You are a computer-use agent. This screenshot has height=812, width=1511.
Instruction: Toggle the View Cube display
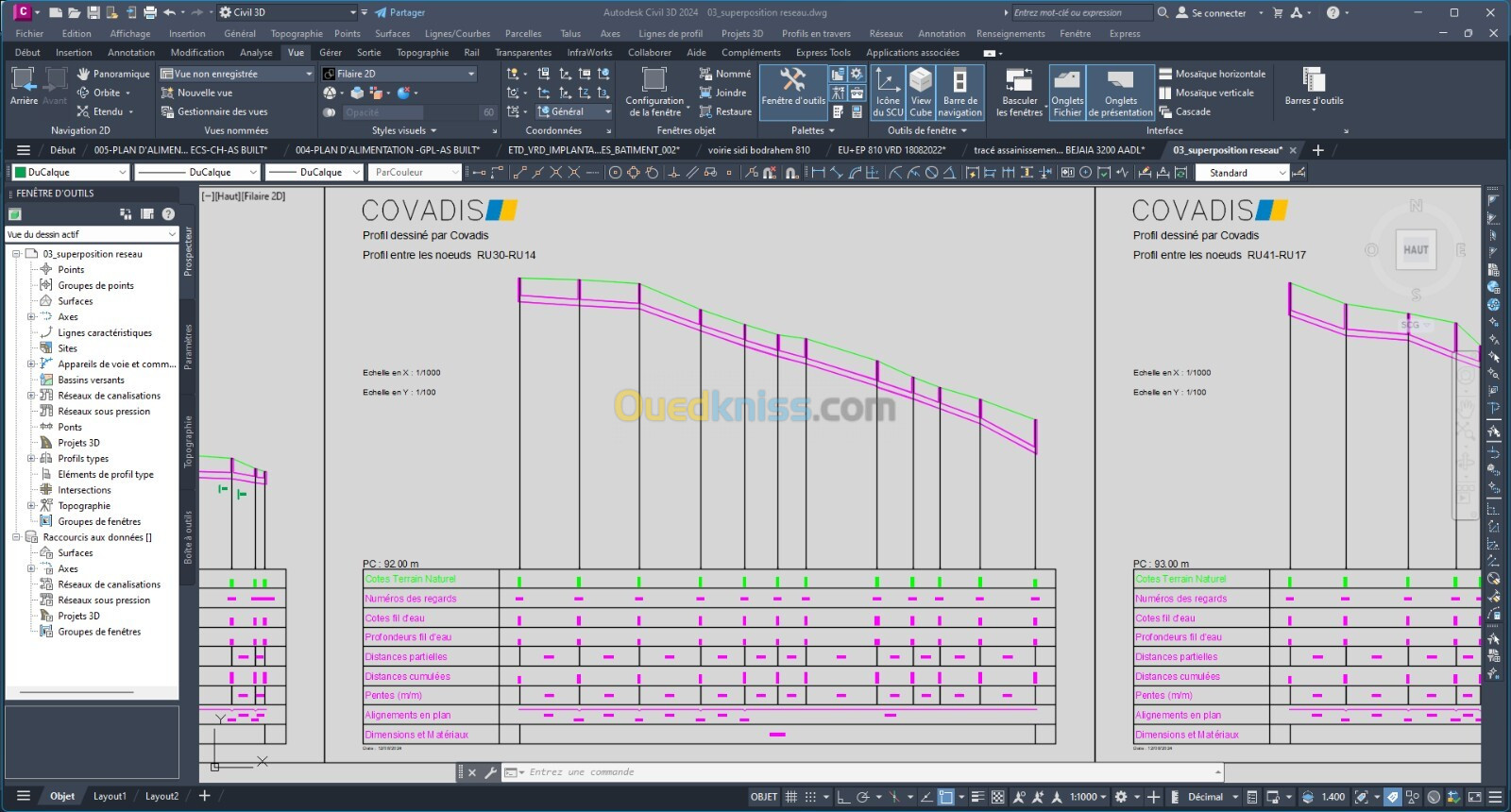pos(921,93)
